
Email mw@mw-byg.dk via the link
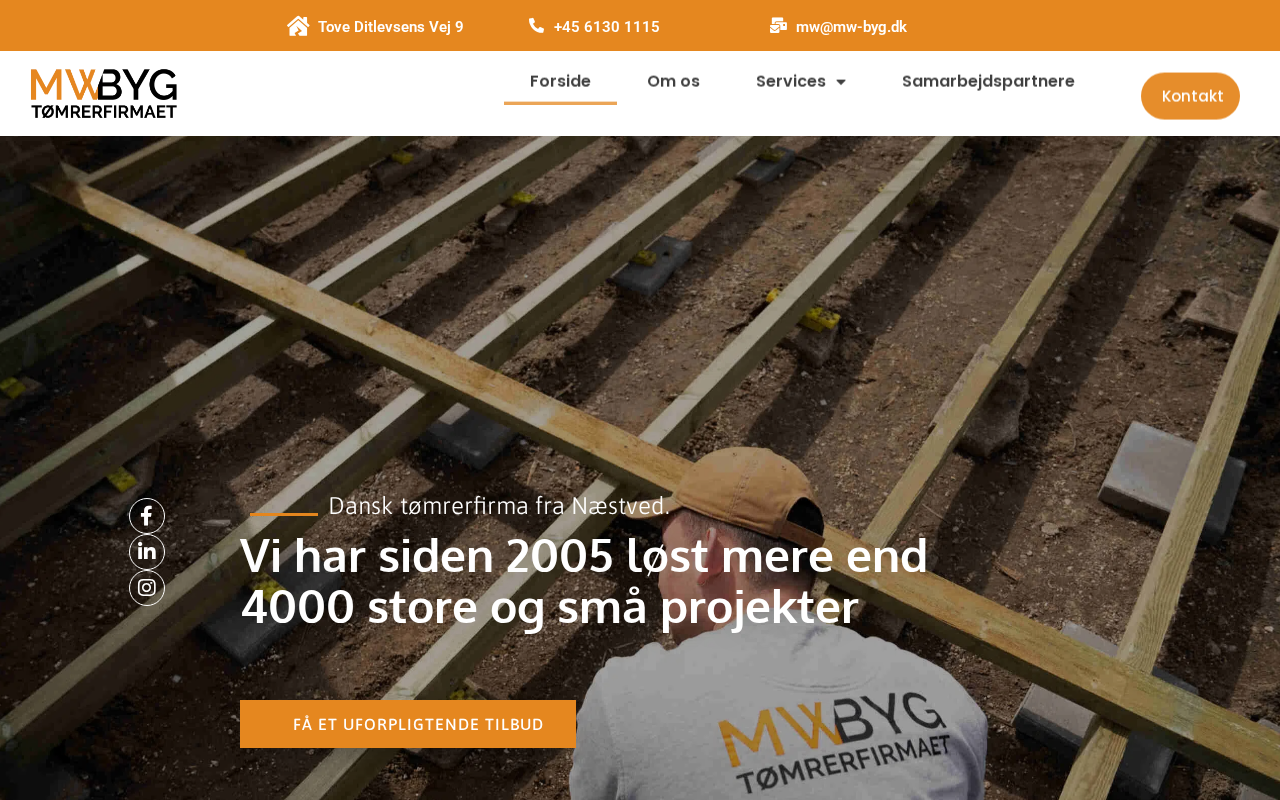click(851, 27)
